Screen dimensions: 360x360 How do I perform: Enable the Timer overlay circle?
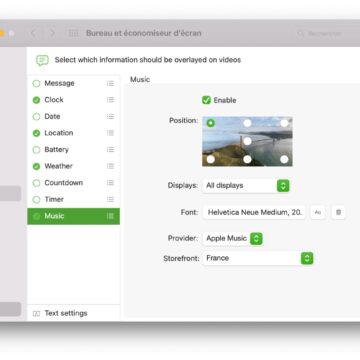(36, 200)
